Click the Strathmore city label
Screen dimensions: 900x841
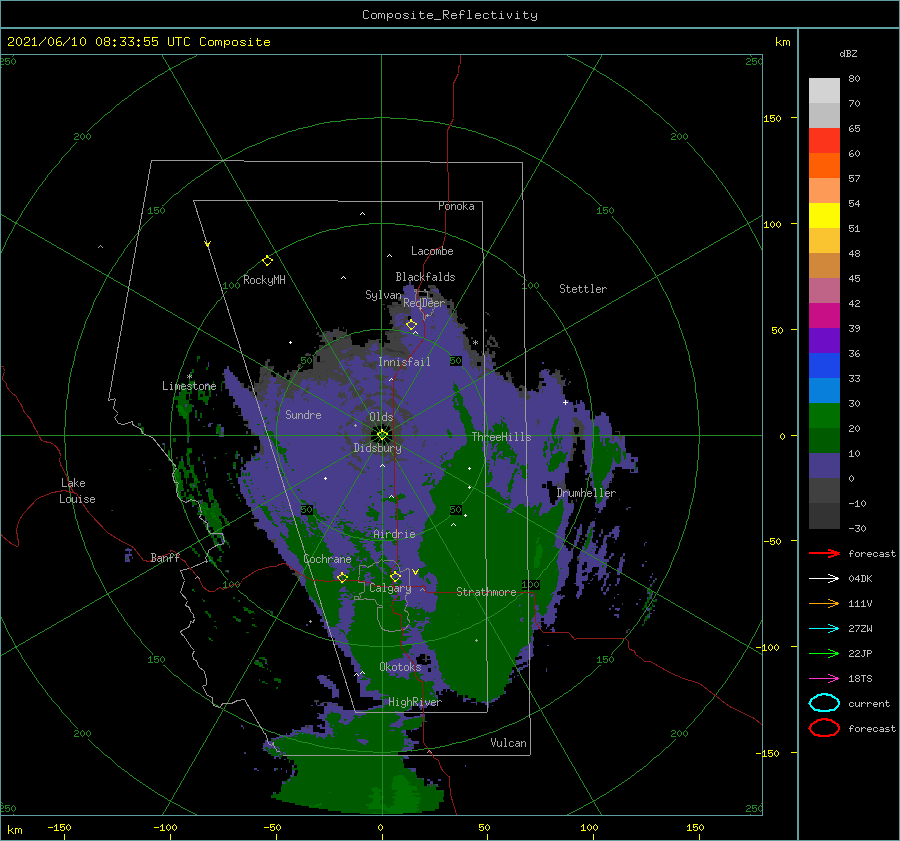[487, 592]
